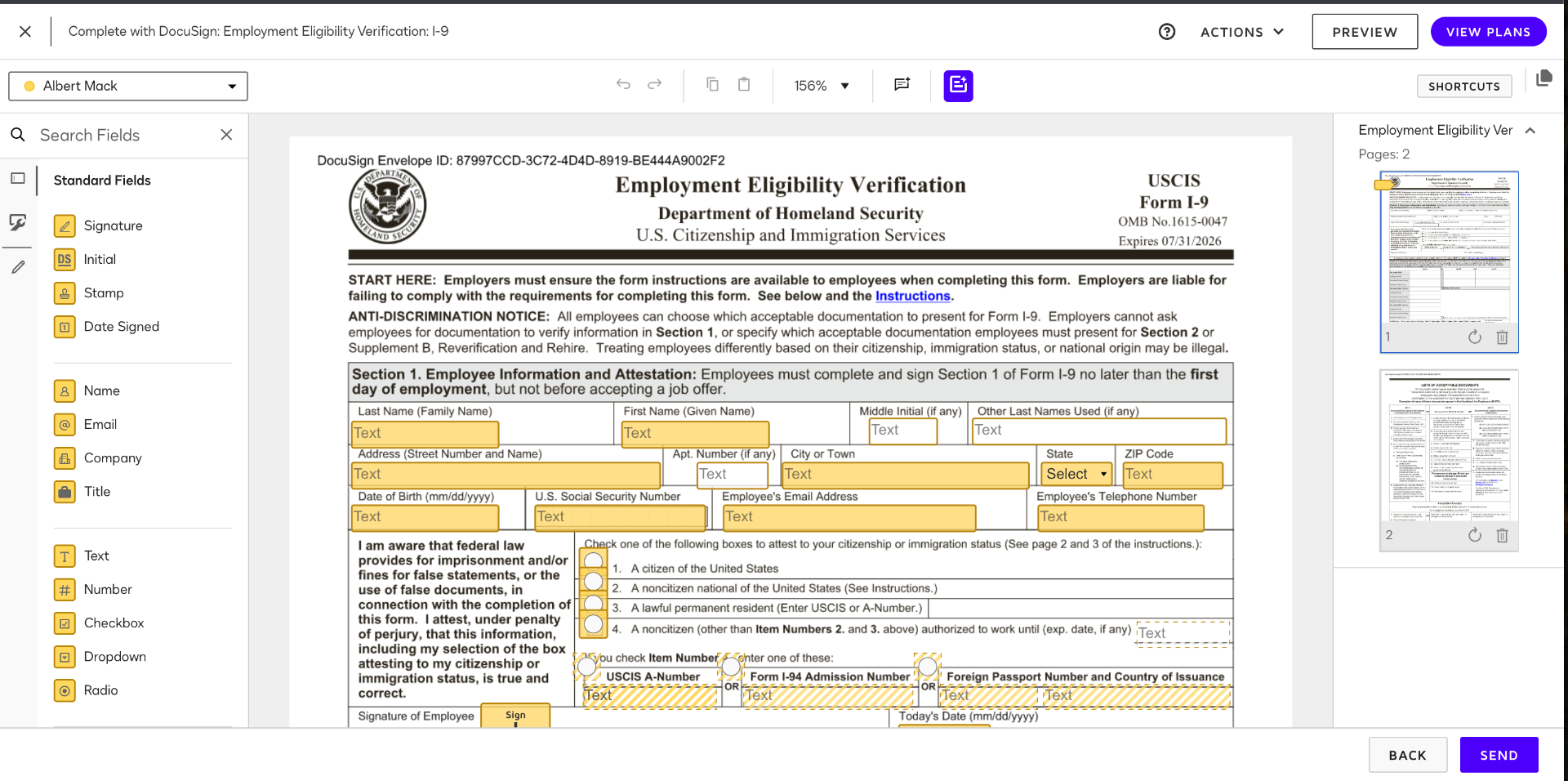Select radio: noncitizen national of the United States
The height and width of the screenshot is (781, 1568).
pos(594,582)
